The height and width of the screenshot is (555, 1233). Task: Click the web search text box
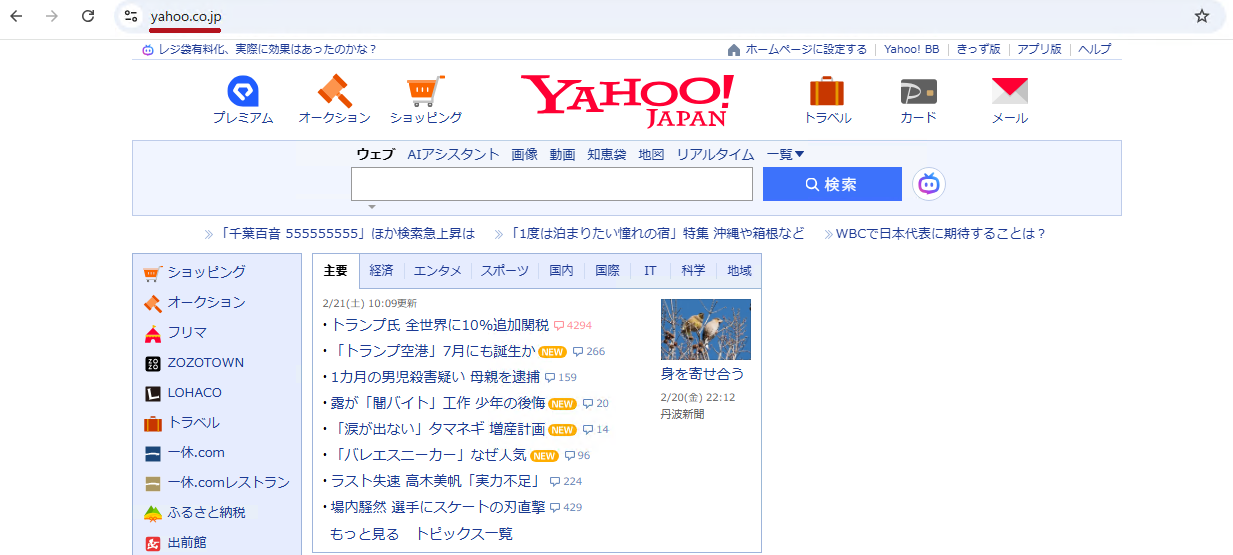[x=552, y=184]
